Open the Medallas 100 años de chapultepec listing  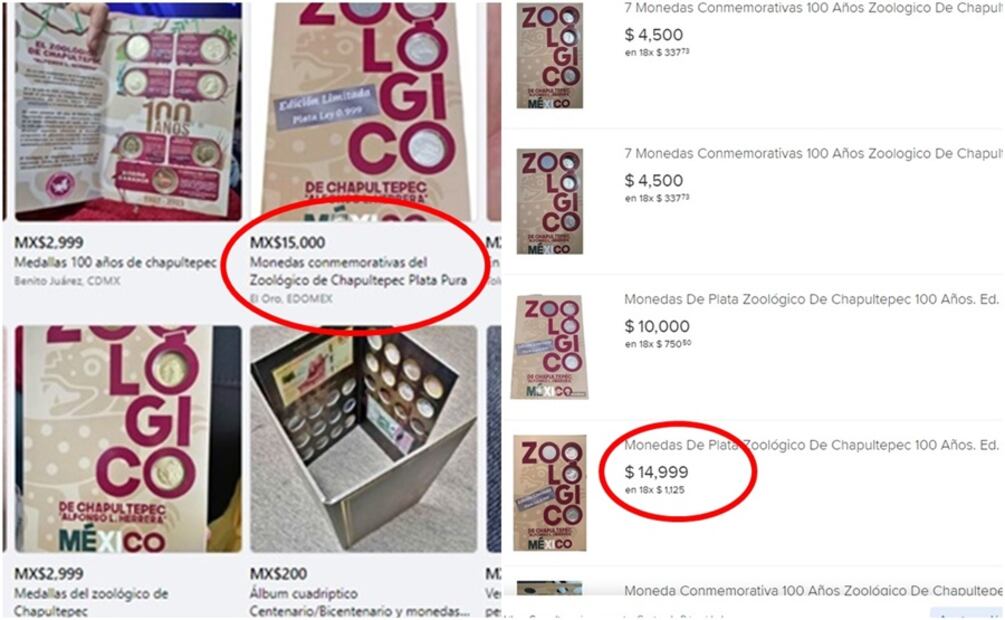(115, 263)
